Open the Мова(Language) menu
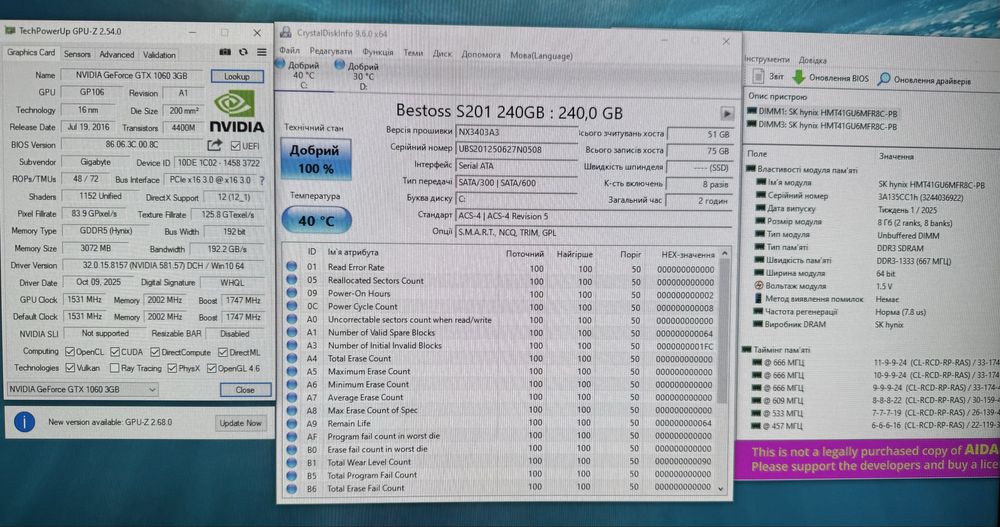The image size is (1000, 527). (x=541, y=56)
